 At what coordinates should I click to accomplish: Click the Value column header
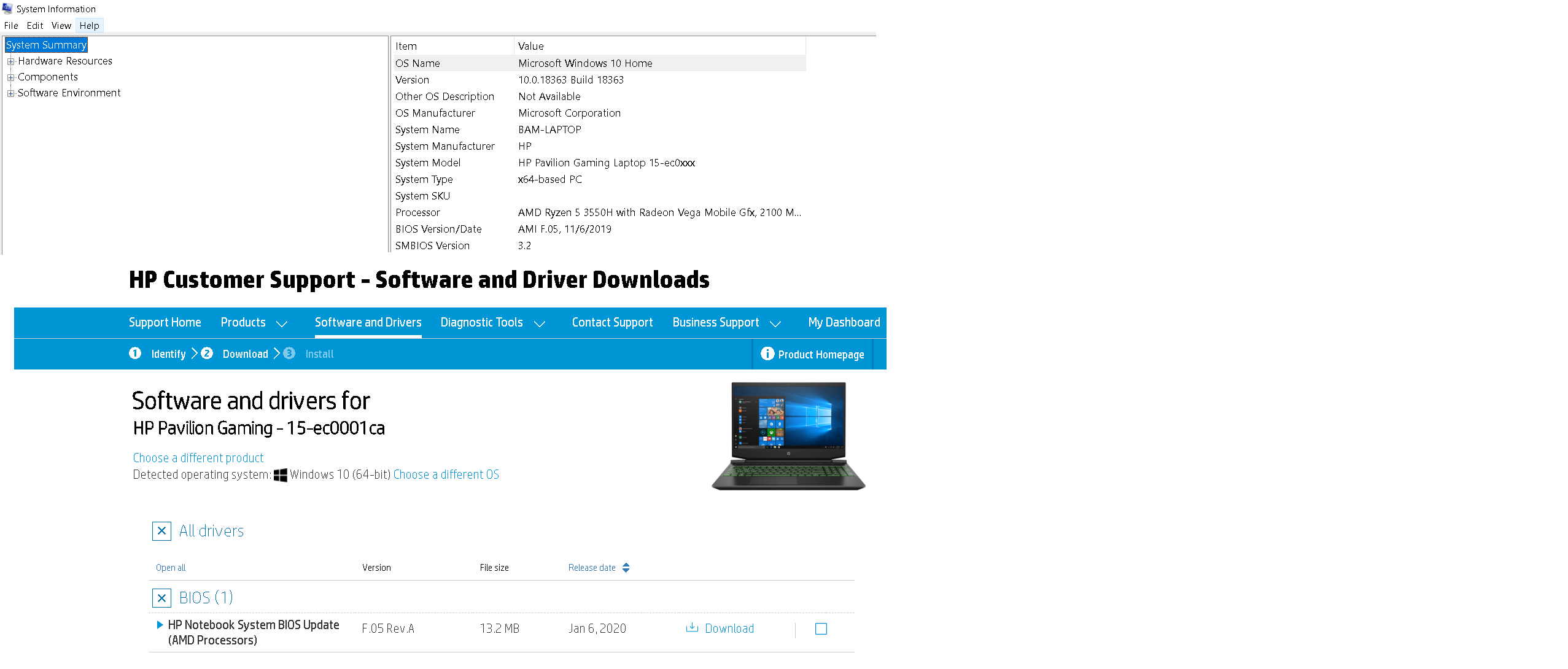tap(660, 46)
